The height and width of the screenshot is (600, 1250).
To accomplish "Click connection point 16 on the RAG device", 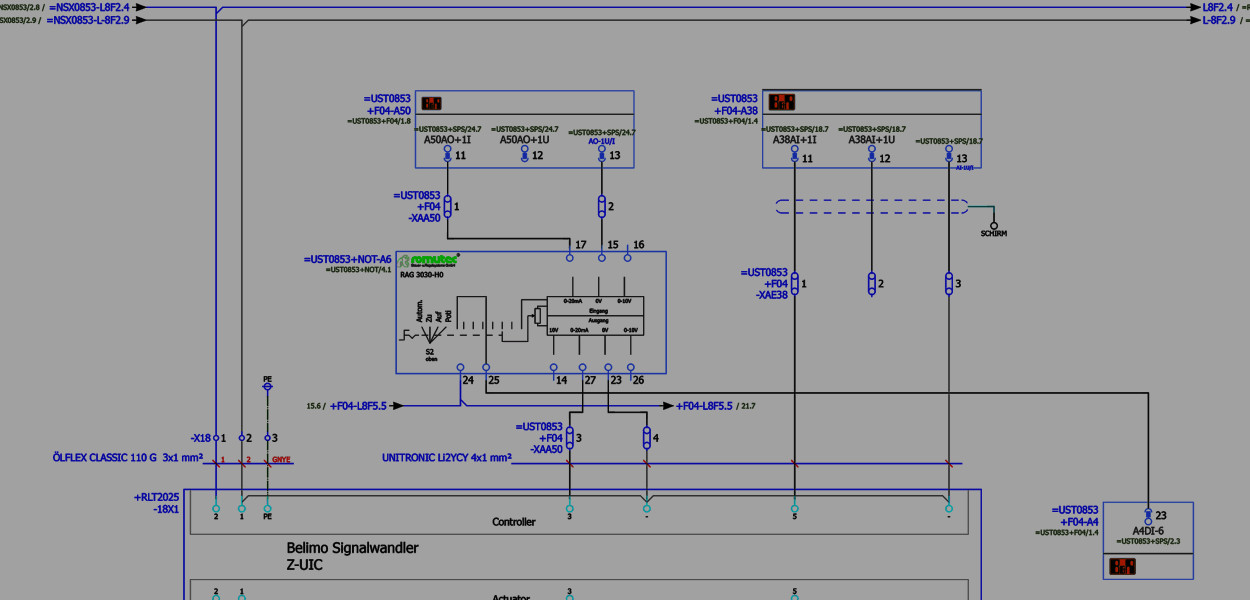I will [x=627, y=257].
